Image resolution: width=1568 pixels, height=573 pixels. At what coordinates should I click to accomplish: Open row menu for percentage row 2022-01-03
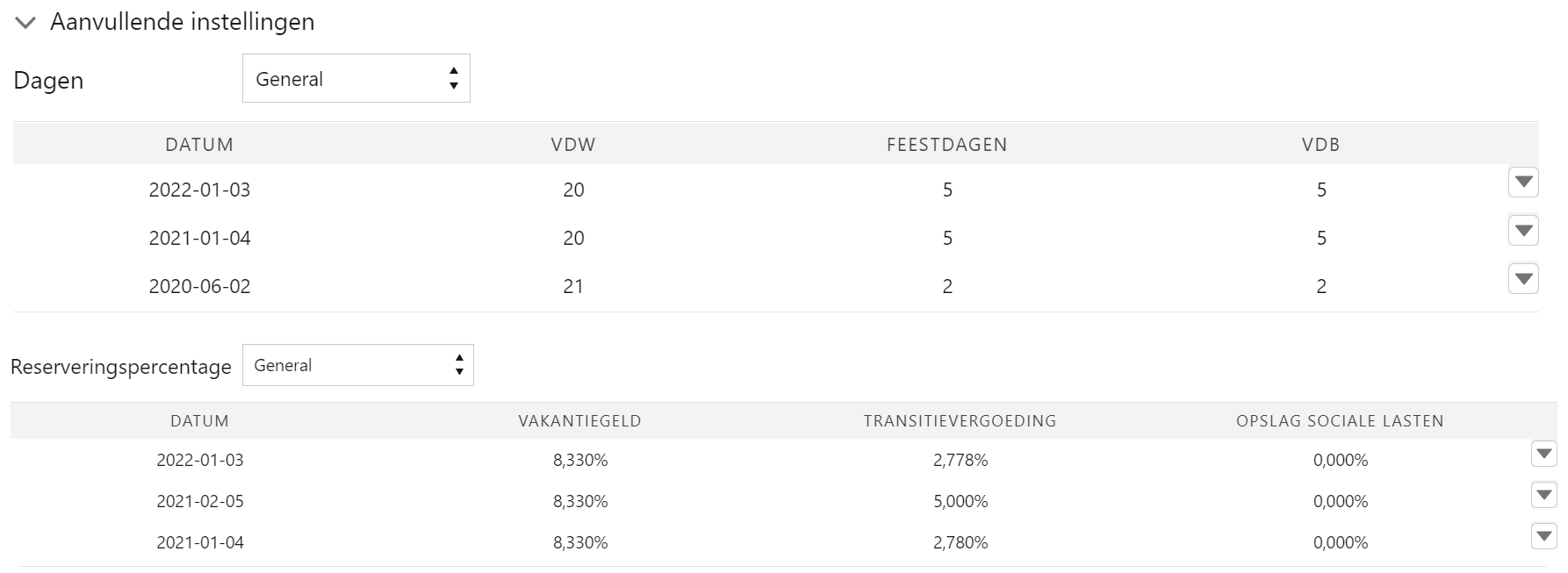[x=1543, y=454]
